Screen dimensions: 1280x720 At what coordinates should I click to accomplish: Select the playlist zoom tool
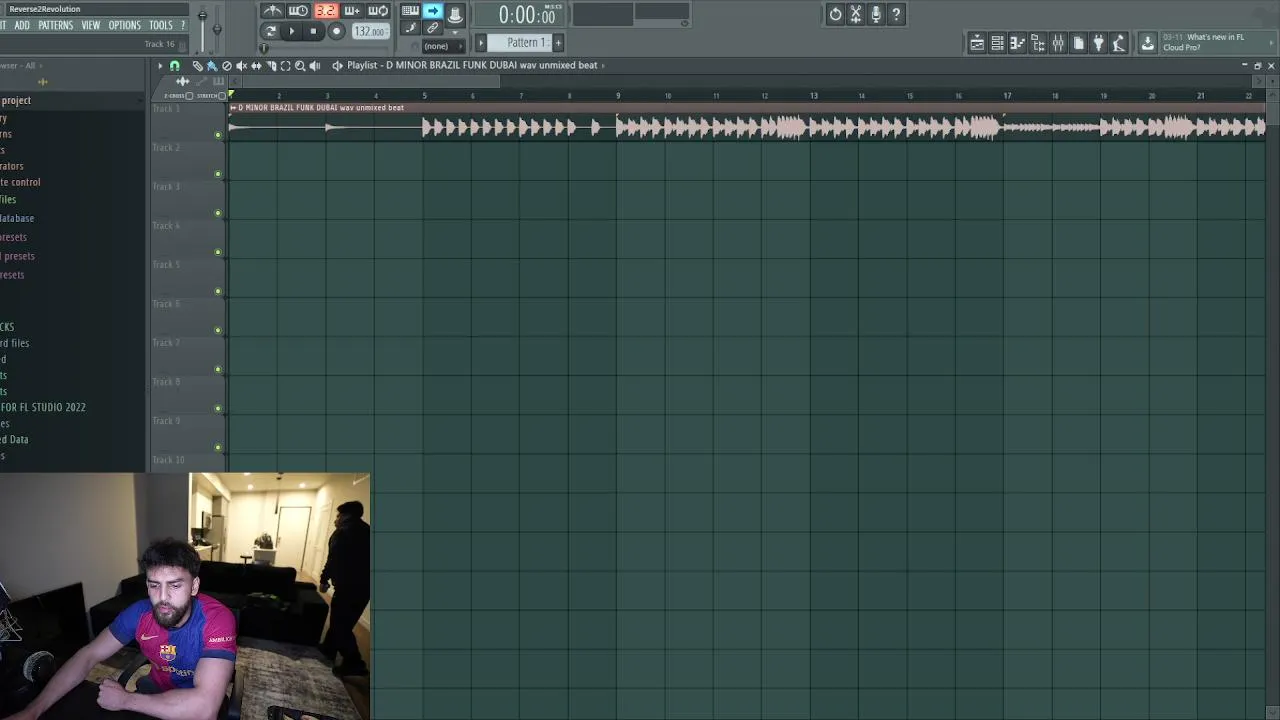[300, 66]
